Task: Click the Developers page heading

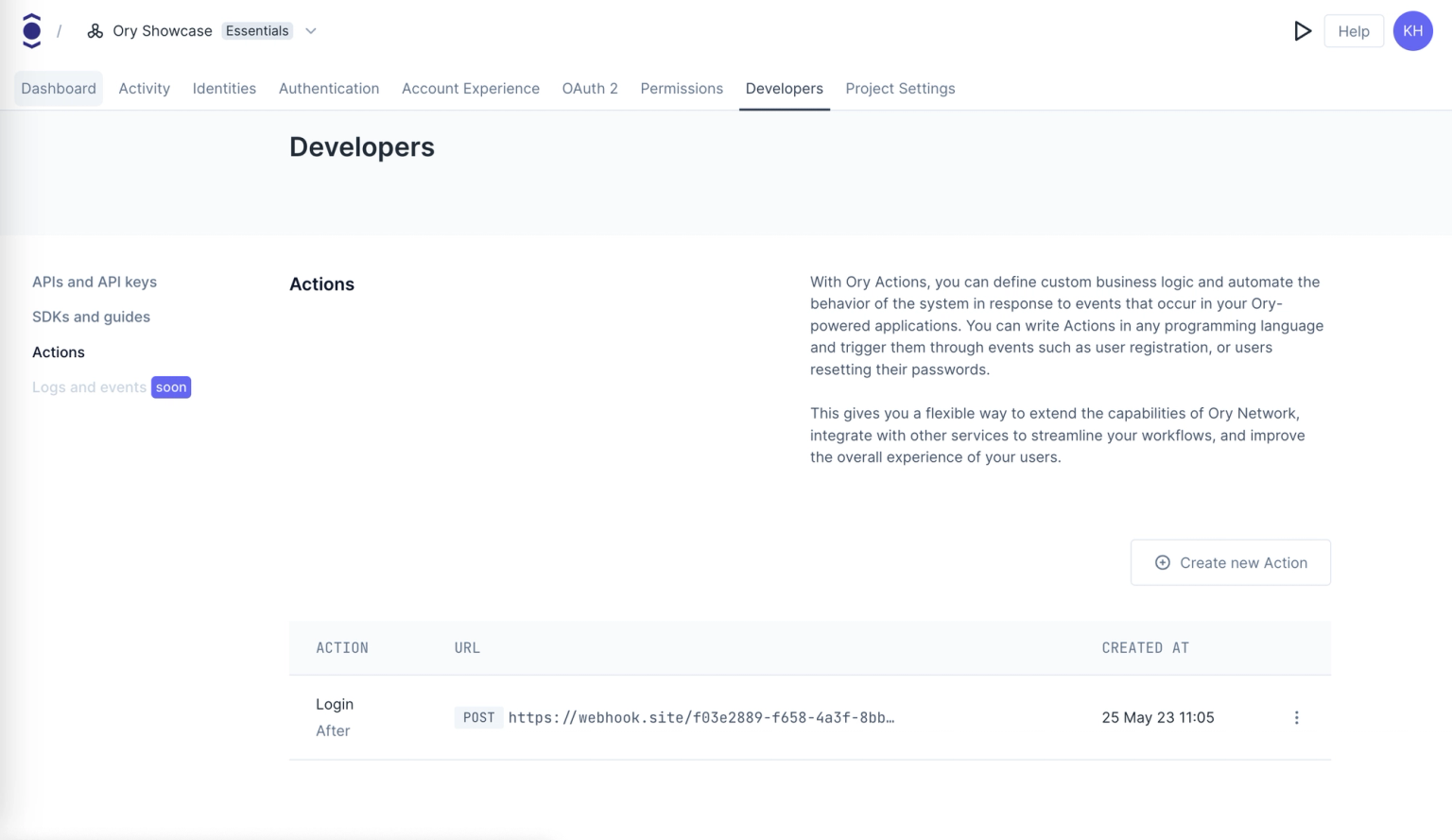Action: point(362,146)
